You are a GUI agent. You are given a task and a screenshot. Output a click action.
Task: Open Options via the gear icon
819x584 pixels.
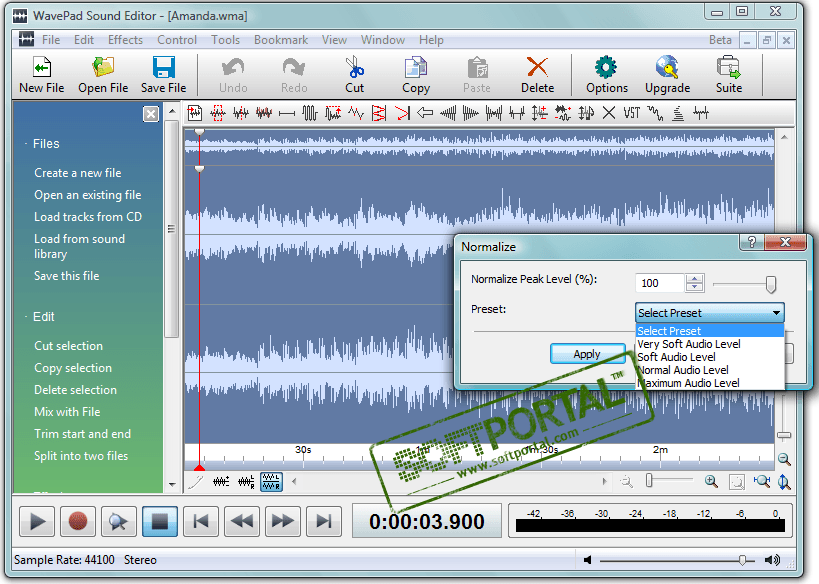point(606,67)
